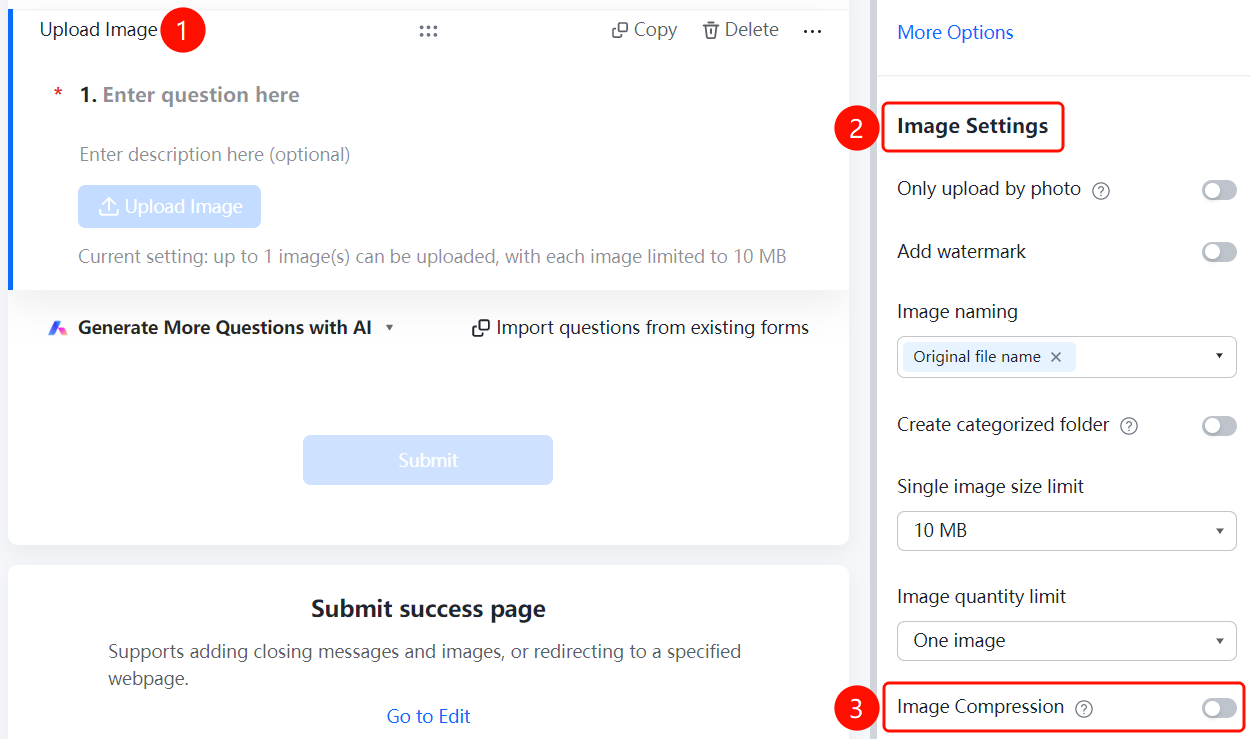Open the Image quantity limit dropdown

(x=1067, y=641)
